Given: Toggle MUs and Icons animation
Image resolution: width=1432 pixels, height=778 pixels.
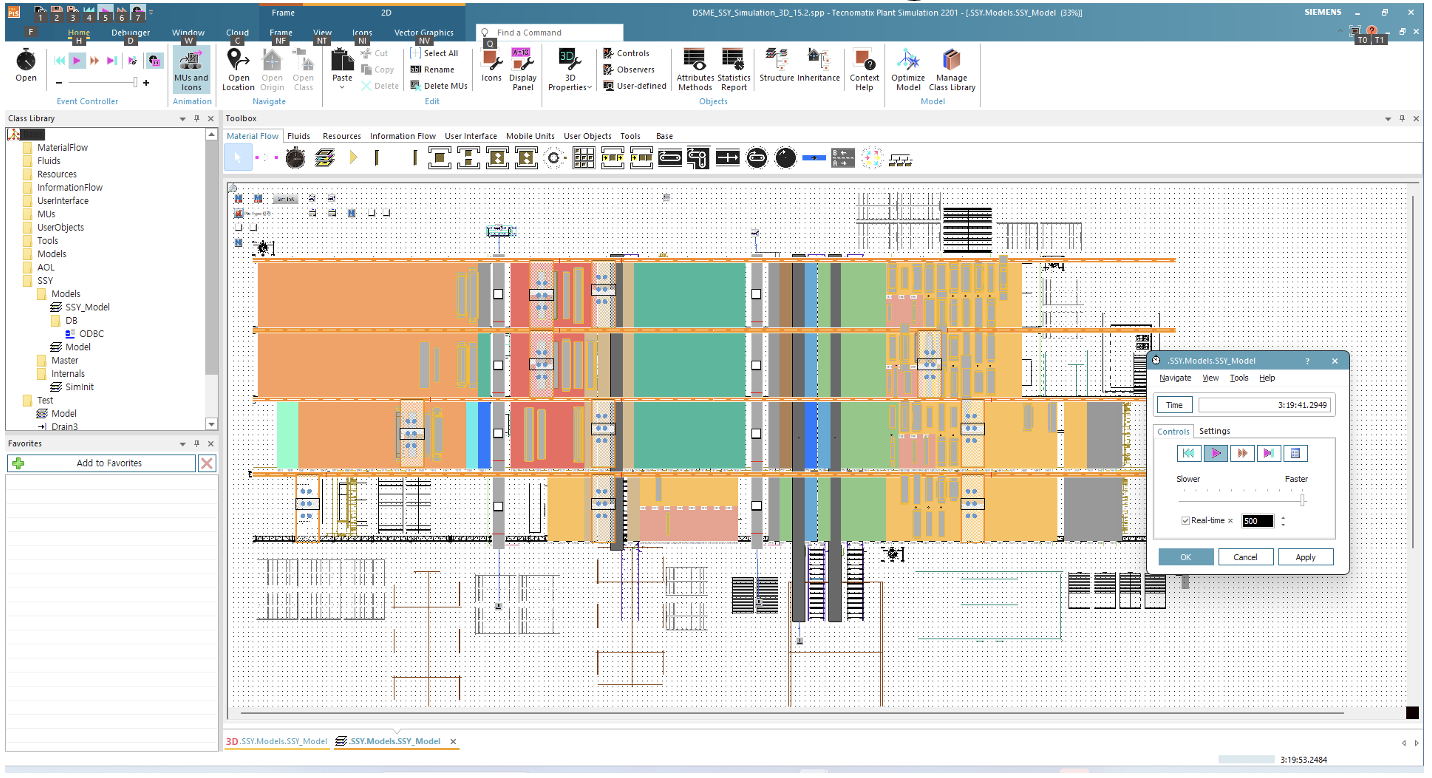Looking at the screenshot, I should [x=191, y=69].
